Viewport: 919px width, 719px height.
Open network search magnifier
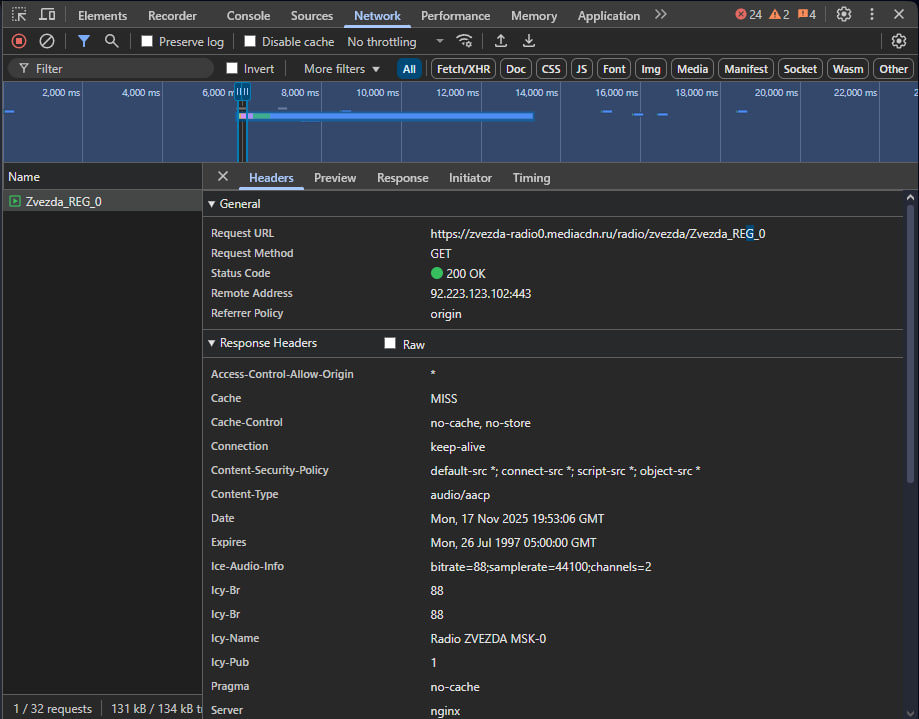[111, 41]
